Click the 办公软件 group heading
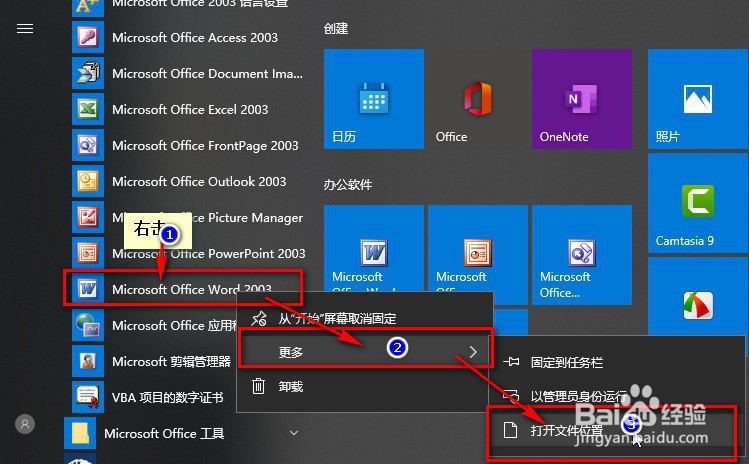The height and width of the screenshot is (464, 749). coord(348,184)
